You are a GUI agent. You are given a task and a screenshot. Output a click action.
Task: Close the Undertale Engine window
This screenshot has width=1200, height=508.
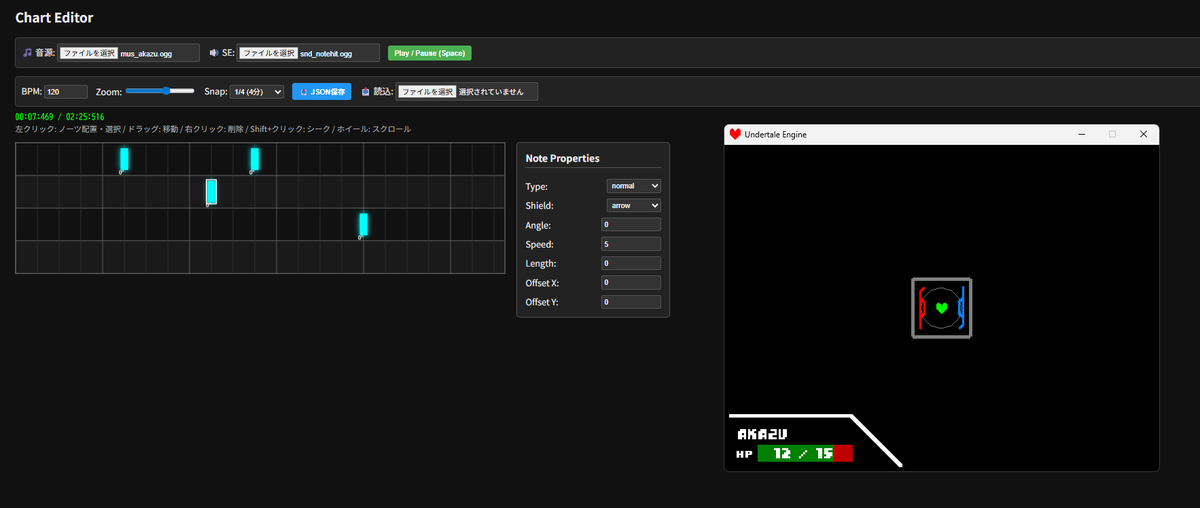pyautogui.click(x=1143, y=134)
